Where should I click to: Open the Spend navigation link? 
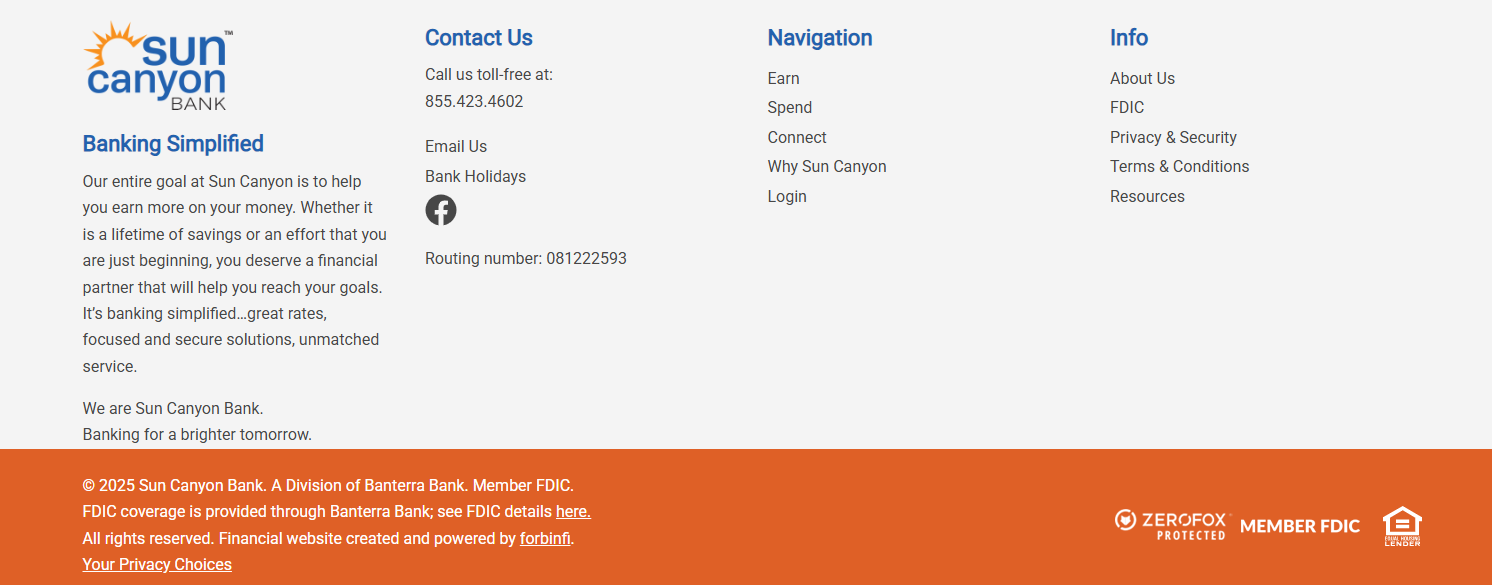point(789,108)
